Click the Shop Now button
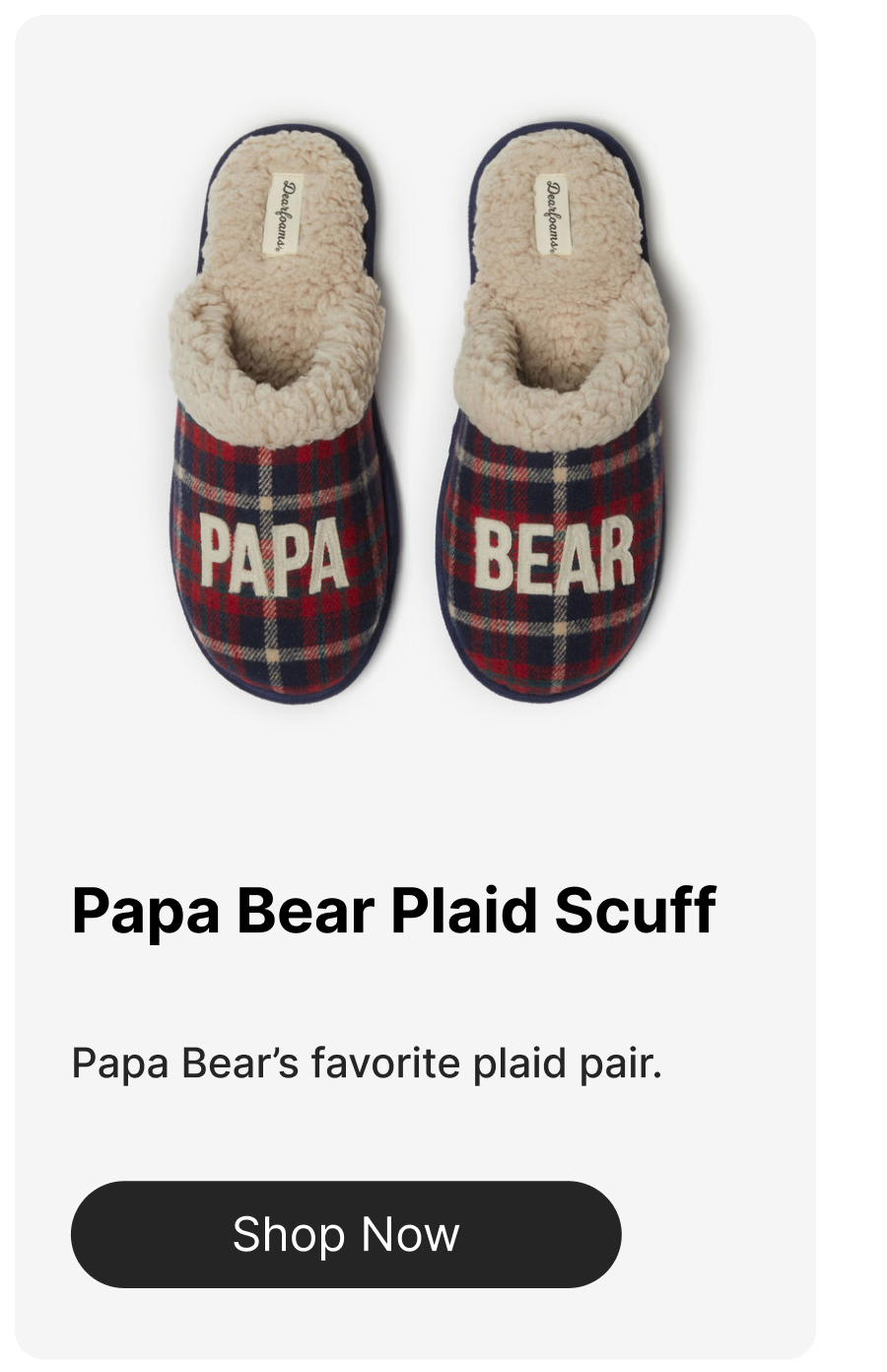The image size is (887, 1372). point(346,1234)
